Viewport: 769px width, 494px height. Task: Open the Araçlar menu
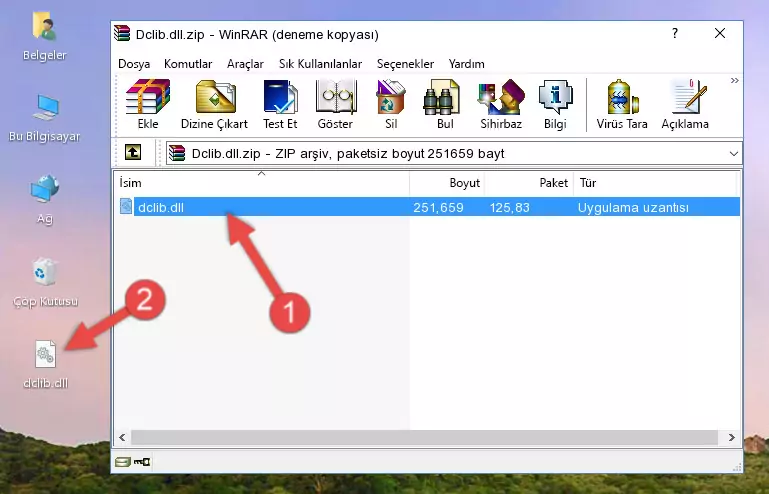click(x=245, y=64)
